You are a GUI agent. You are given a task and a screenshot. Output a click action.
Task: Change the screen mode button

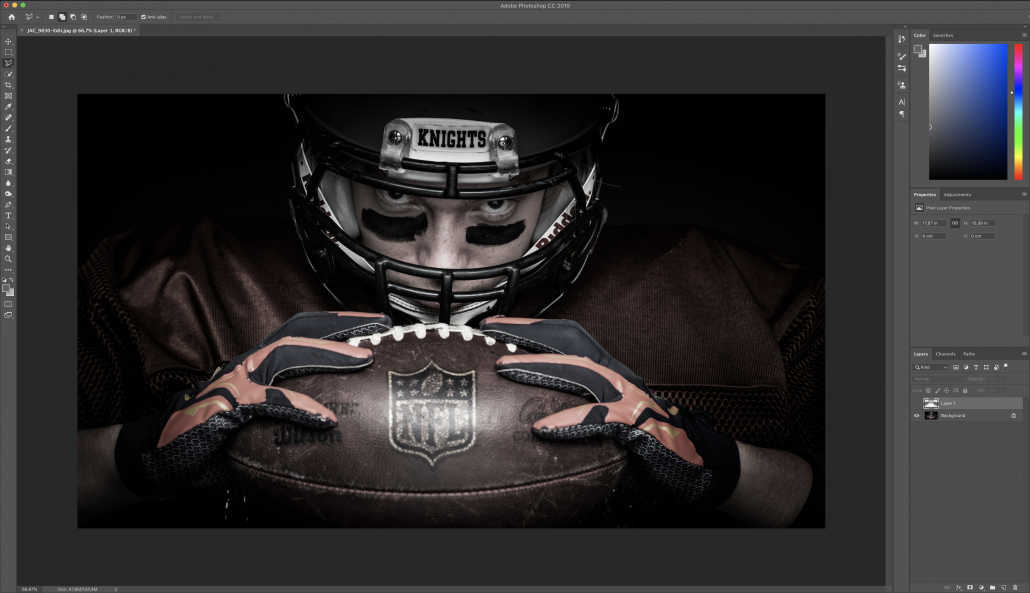click(9, 315)
